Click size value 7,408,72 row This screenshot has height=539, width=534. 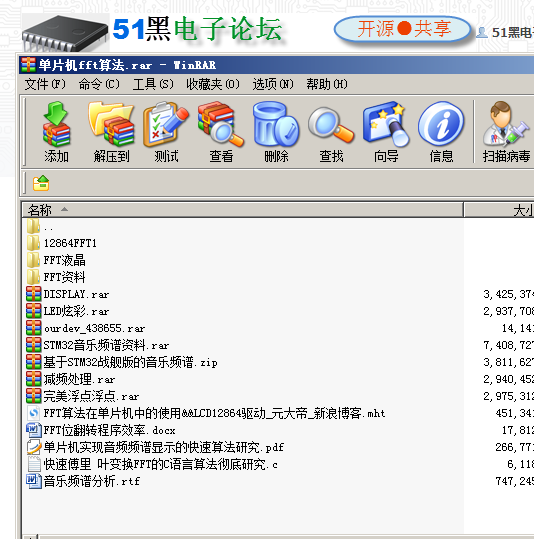[x=509, y=345]
